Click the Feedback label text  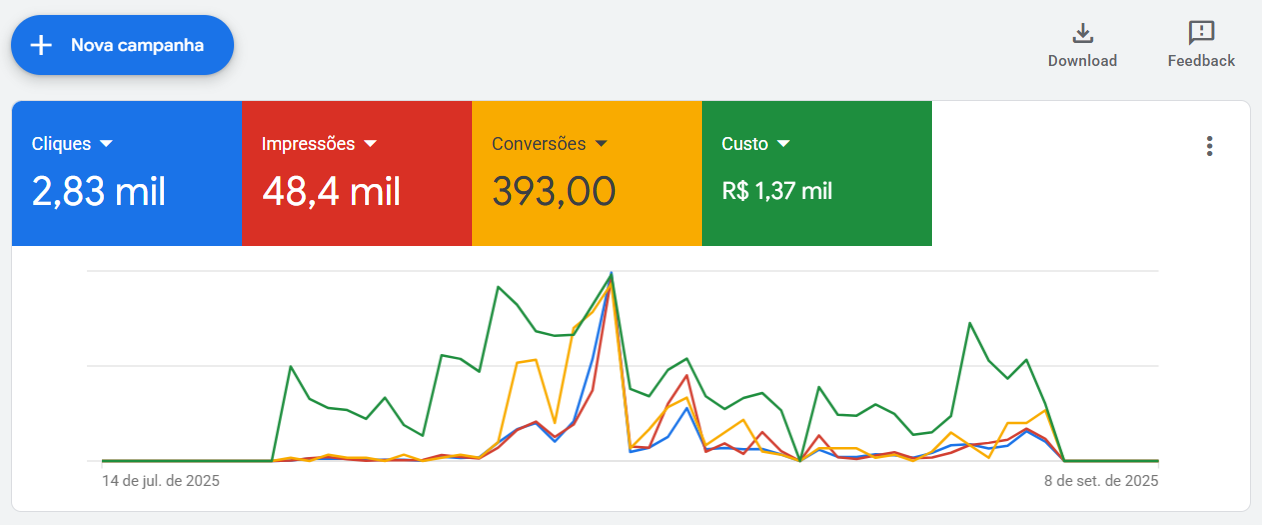[x=1201, y=61]
